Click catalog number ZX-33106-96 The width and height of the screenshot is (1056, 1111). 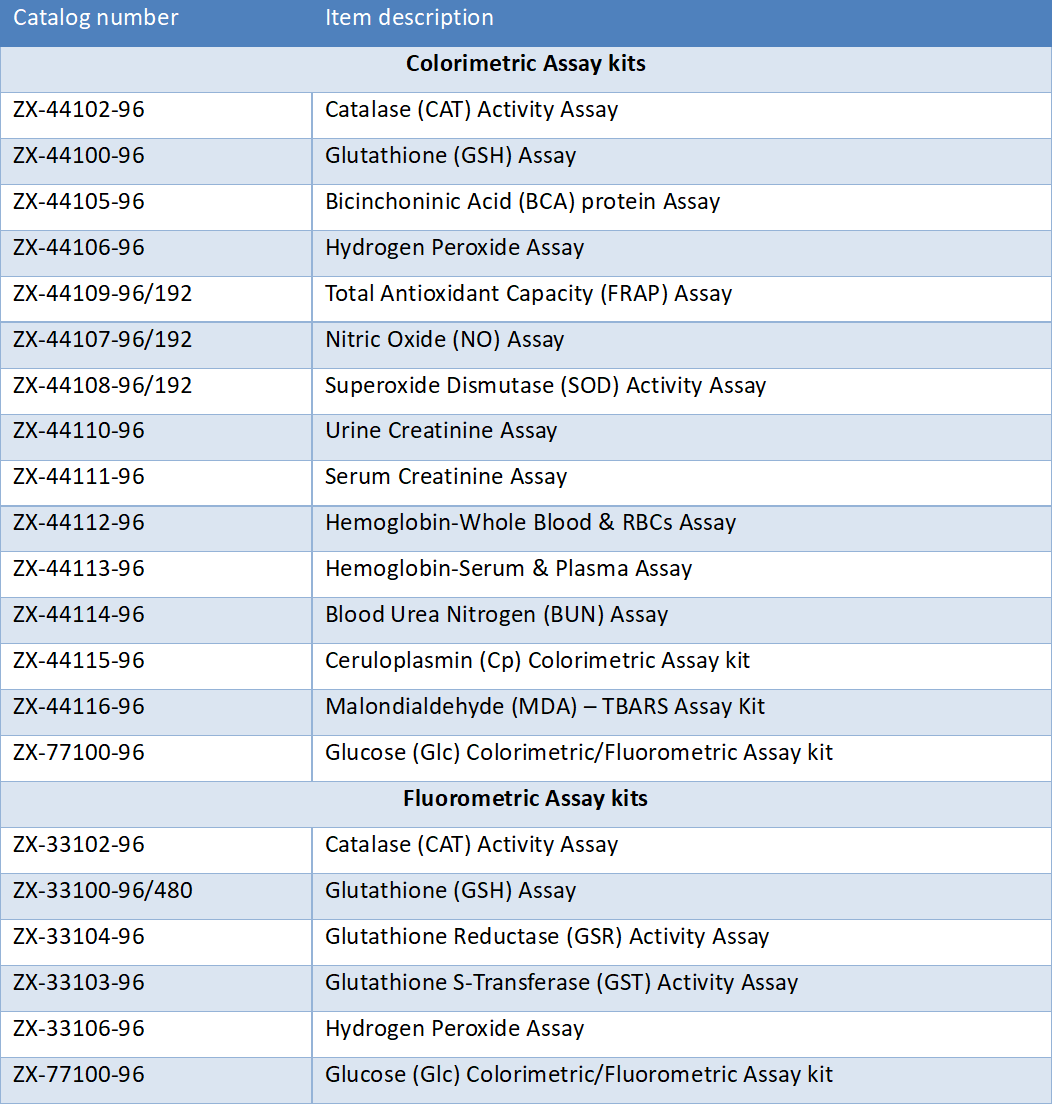click(79, 1030)
